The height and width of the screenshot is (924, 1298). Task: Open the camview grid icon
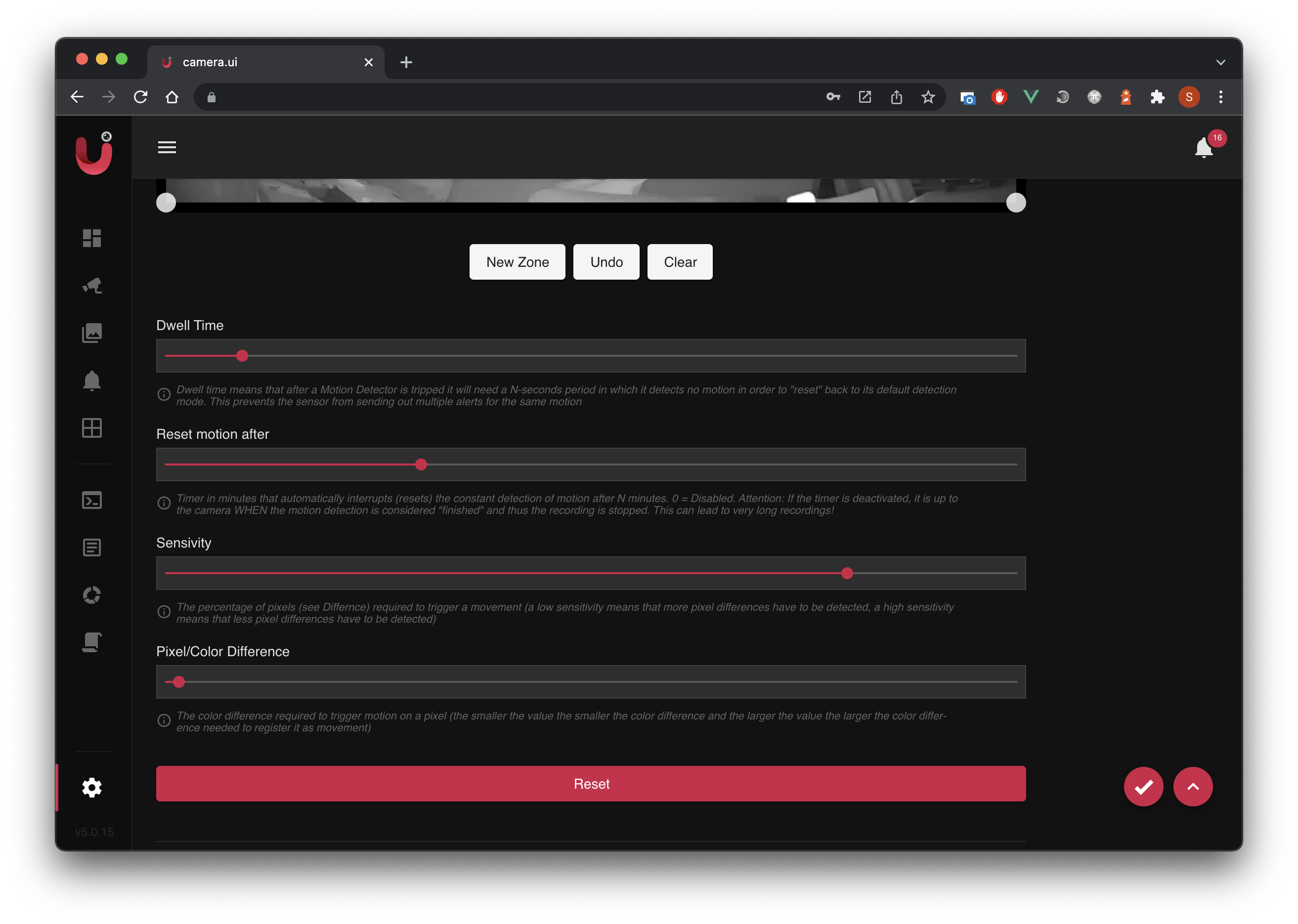coord(91,428)
